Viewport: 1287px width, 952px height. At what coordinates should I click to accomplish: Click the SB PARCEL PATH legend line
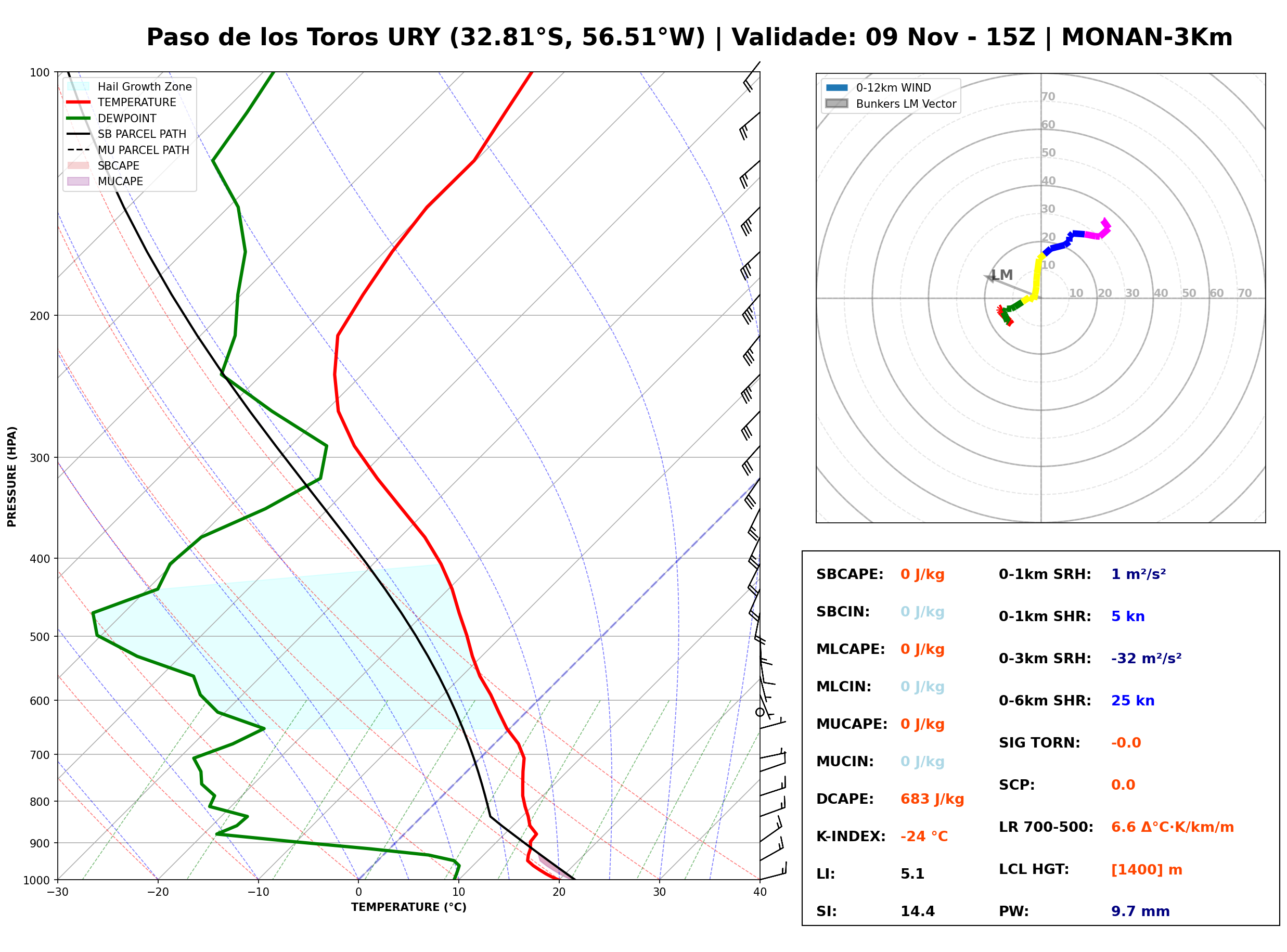(79, 134)
